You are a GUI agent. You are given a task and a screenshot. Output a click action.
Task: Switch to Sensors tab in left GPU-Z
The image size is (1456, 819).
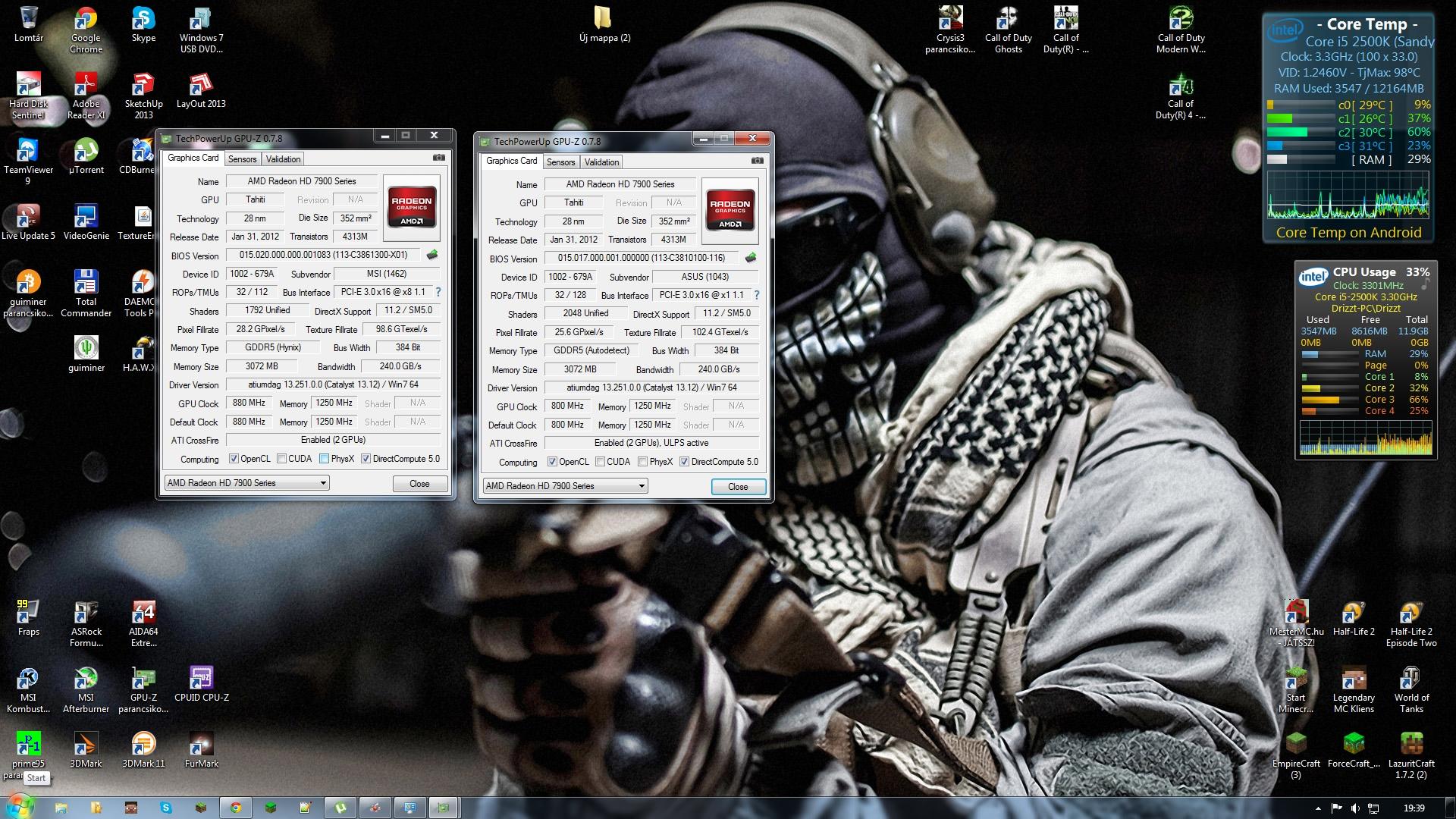pos(243,159)
